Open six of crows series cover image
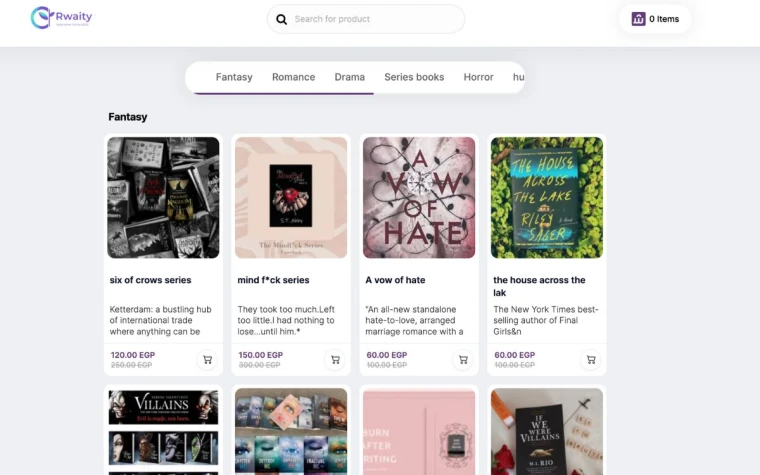This screenshot has height=475, width=760. click(x=163, y=198)
